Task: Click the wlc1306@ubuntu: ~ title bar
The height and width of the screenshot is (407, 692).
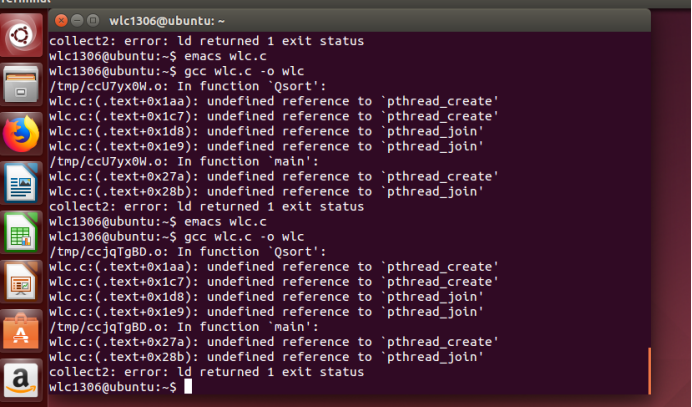Action: click(x=350, y=20)
